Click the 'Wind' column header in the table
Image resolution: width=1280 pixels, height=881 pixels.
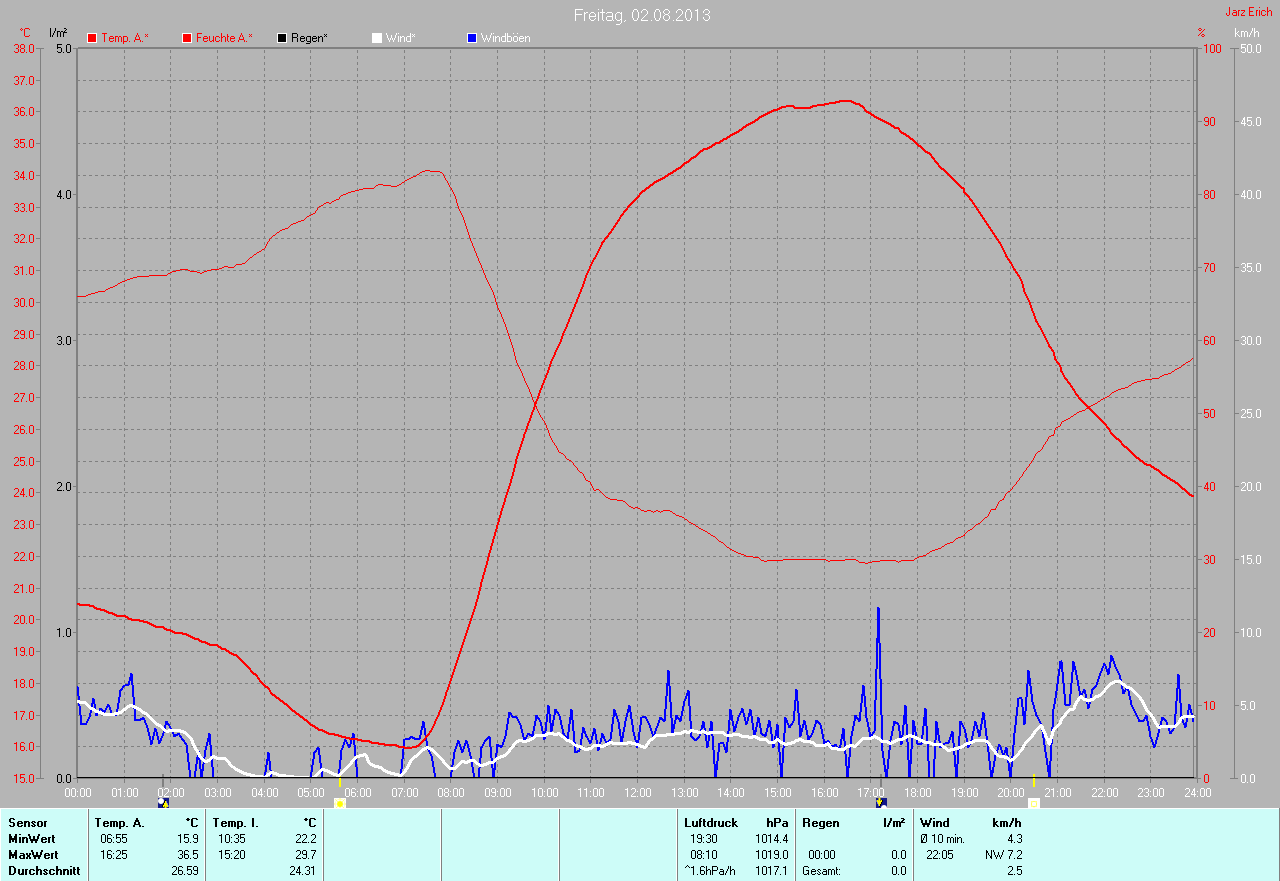click(934, 823)
